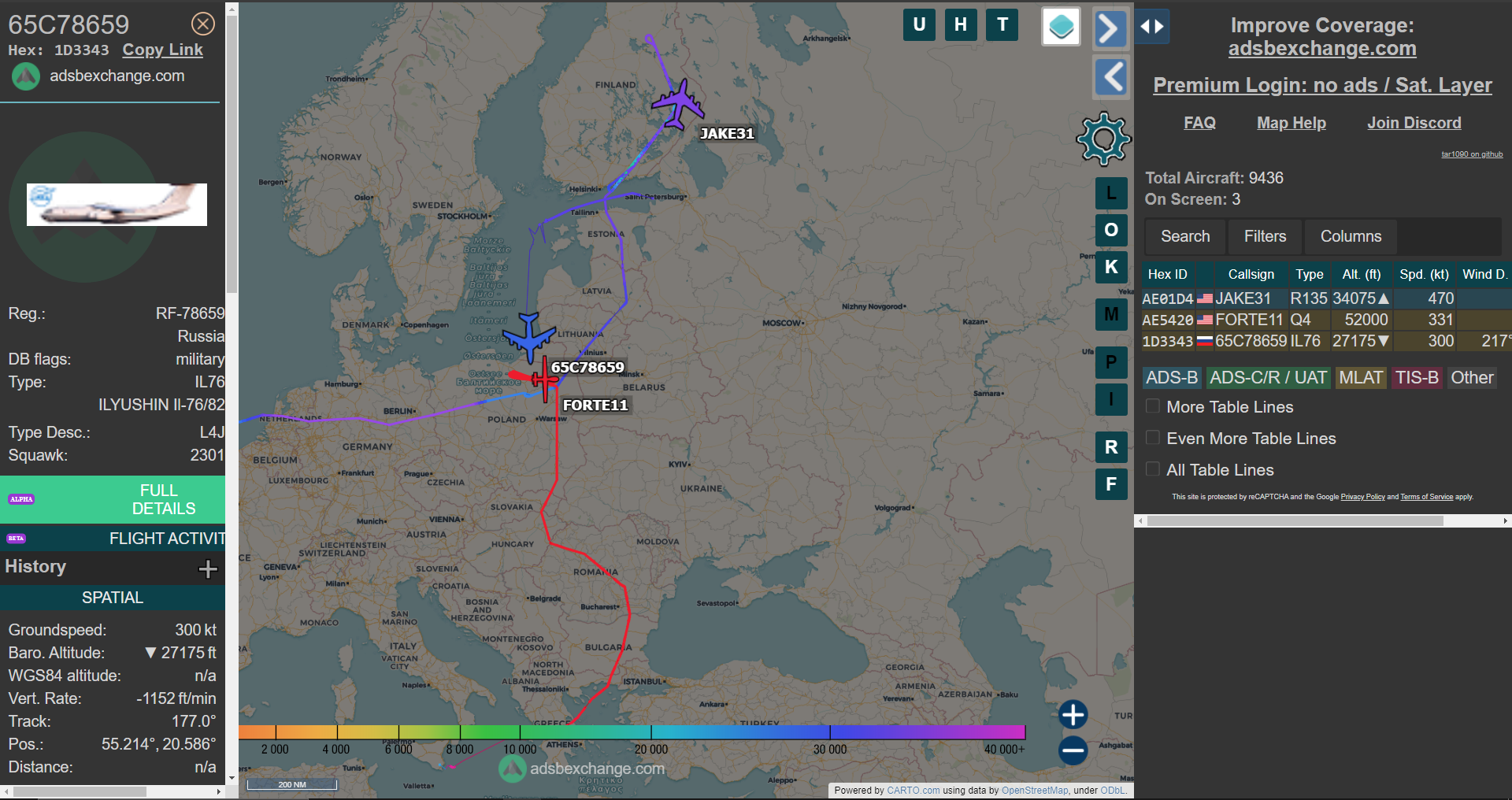This screenshot has height=800, width=1512.
Task: Open FULL DETAILS for the aircraft
Action: 113,499
